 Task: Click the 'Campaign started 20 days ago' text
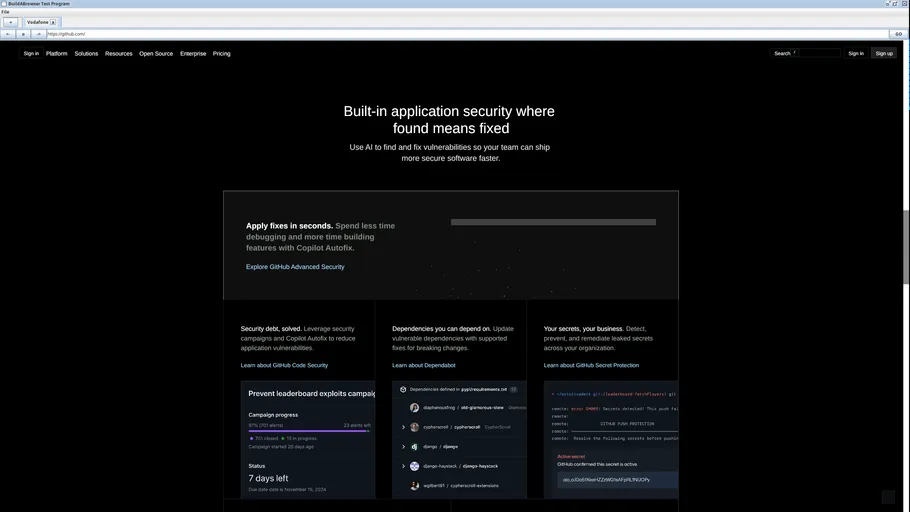pos(281,447)
